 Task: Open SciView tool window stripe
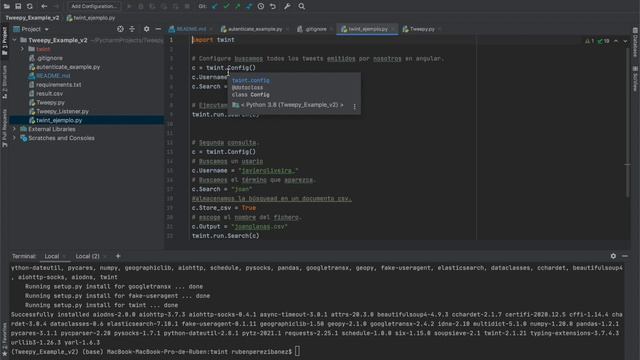coord(635,79)
